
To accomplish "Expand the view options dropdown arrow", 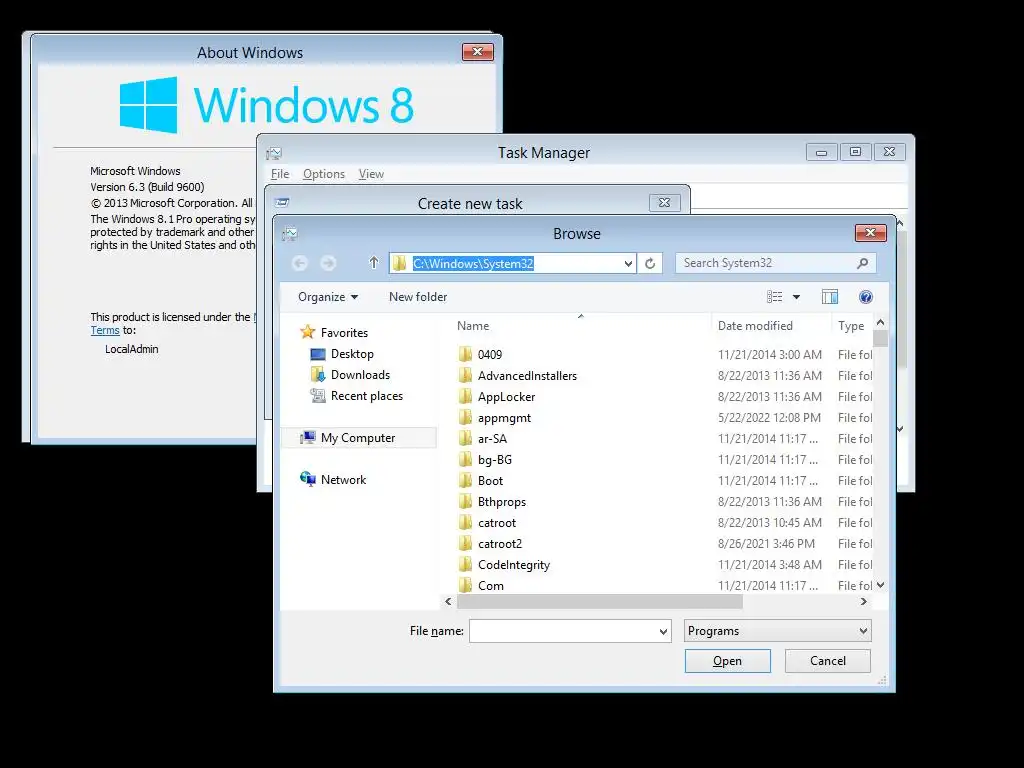I will tap(796, 297).
